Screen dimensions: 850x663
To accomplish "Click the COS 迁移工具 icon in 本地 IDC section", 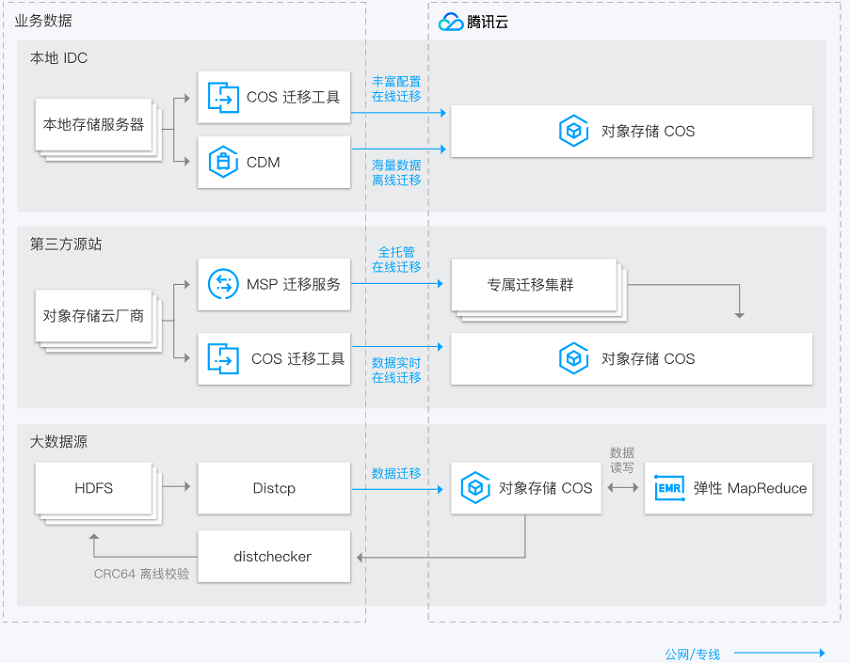I will pyautogui.click(x=223, y=98).
